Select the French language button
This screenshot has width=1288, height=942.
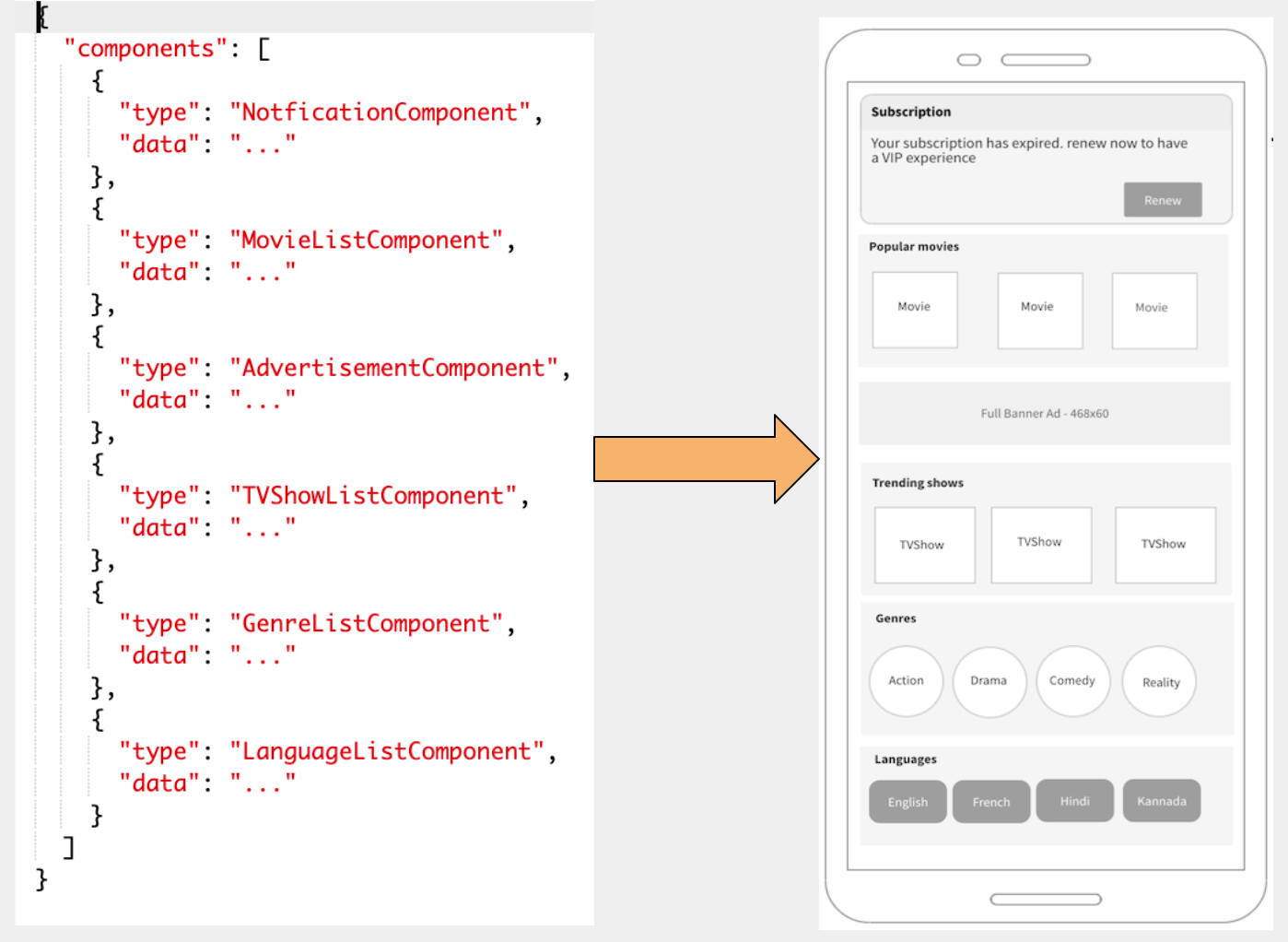pyautogui.click(x=991, y=802)
